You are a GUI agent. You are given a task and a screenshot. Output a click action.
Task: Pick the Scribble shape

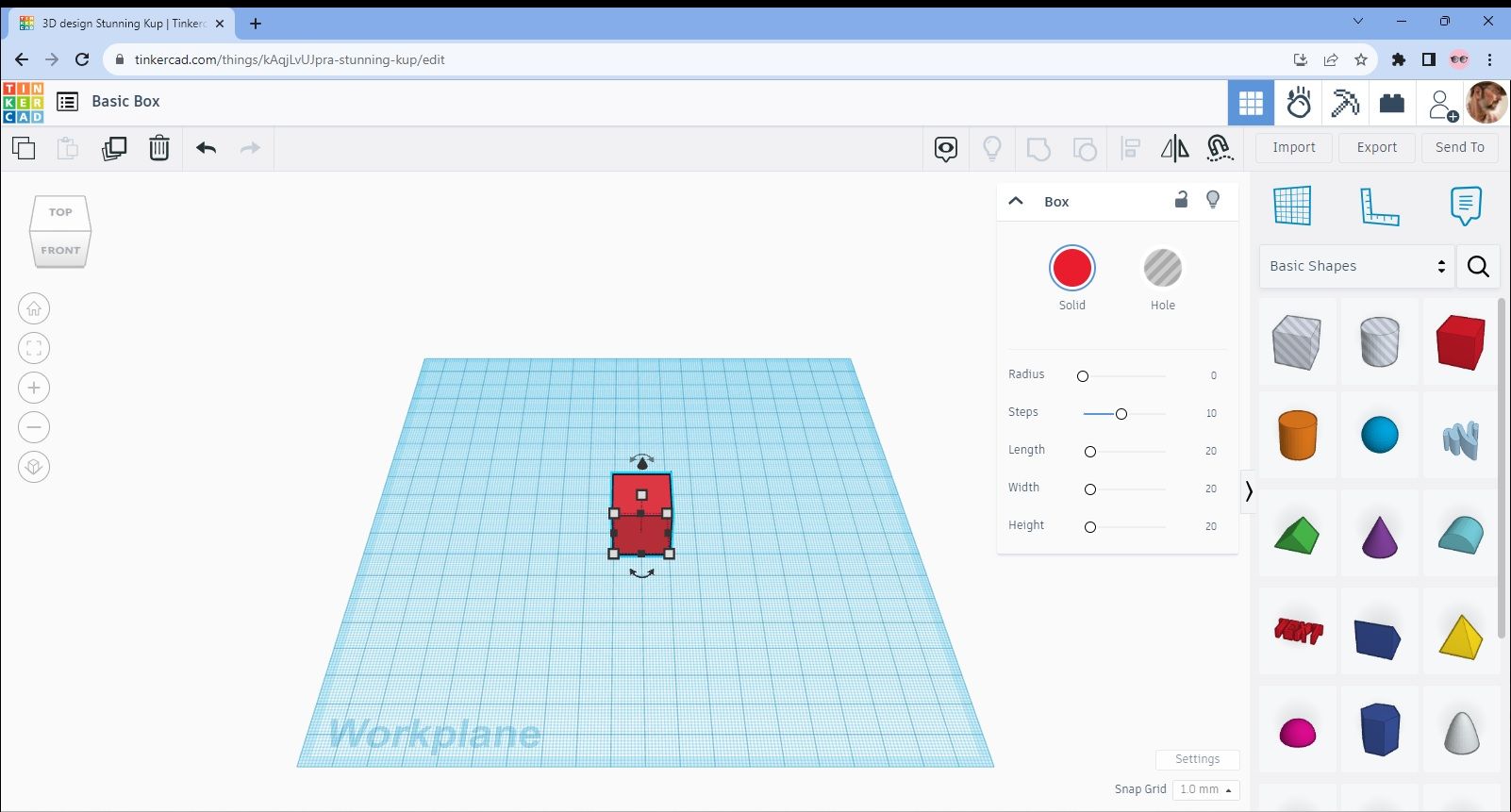(x=1461, y=439)
